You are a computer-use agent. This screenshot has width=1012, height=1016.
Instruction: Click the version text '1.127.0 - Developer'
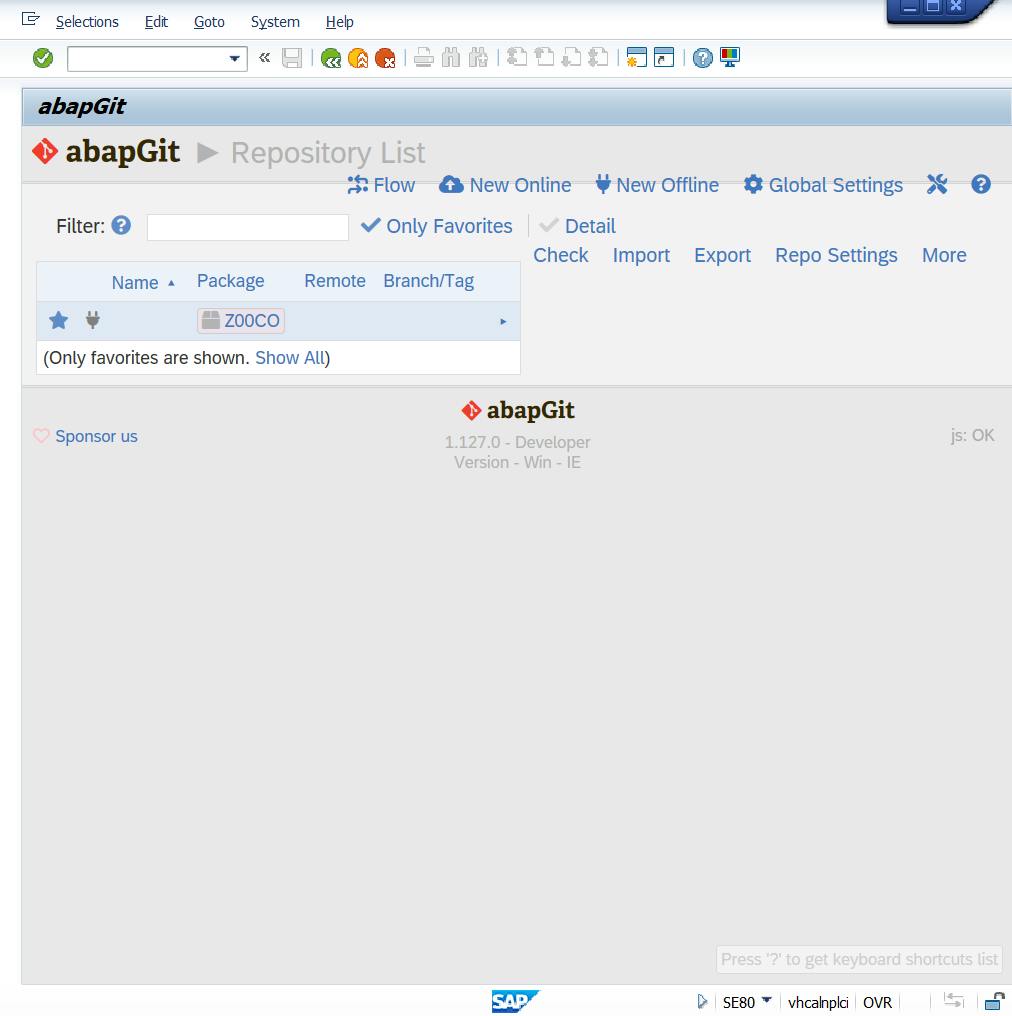(517, 443)
